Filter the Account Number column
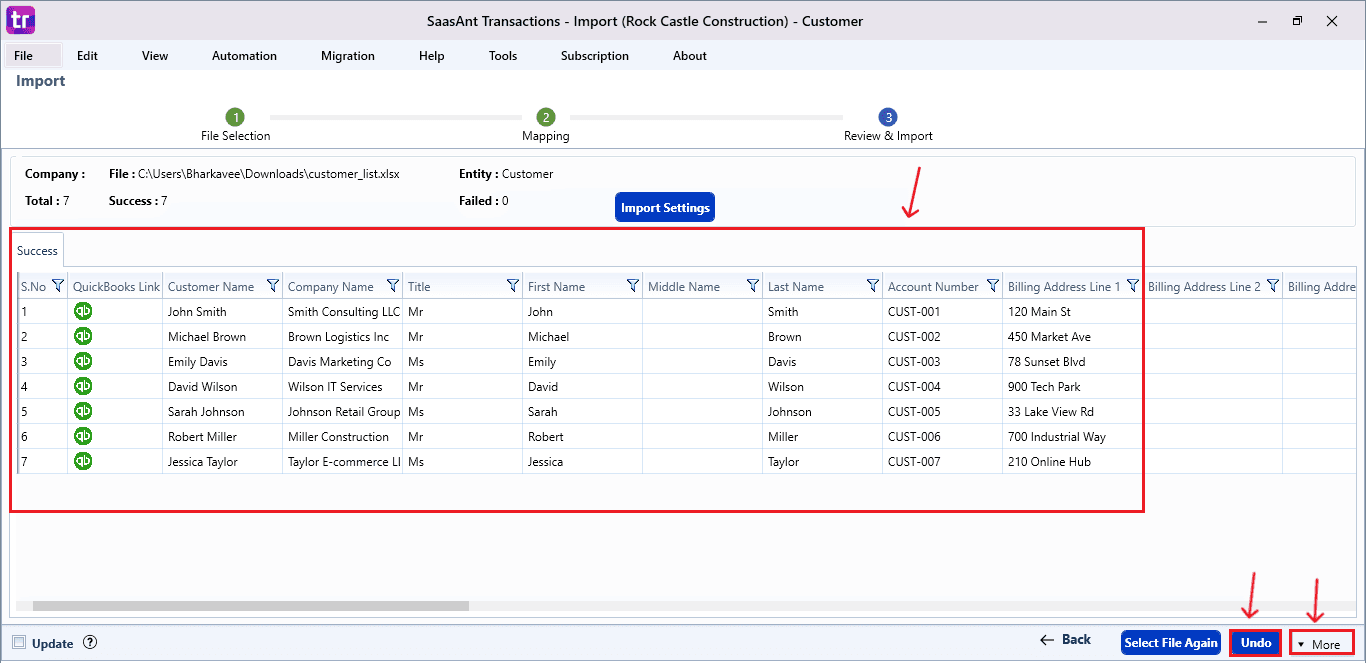 (993, 286)
